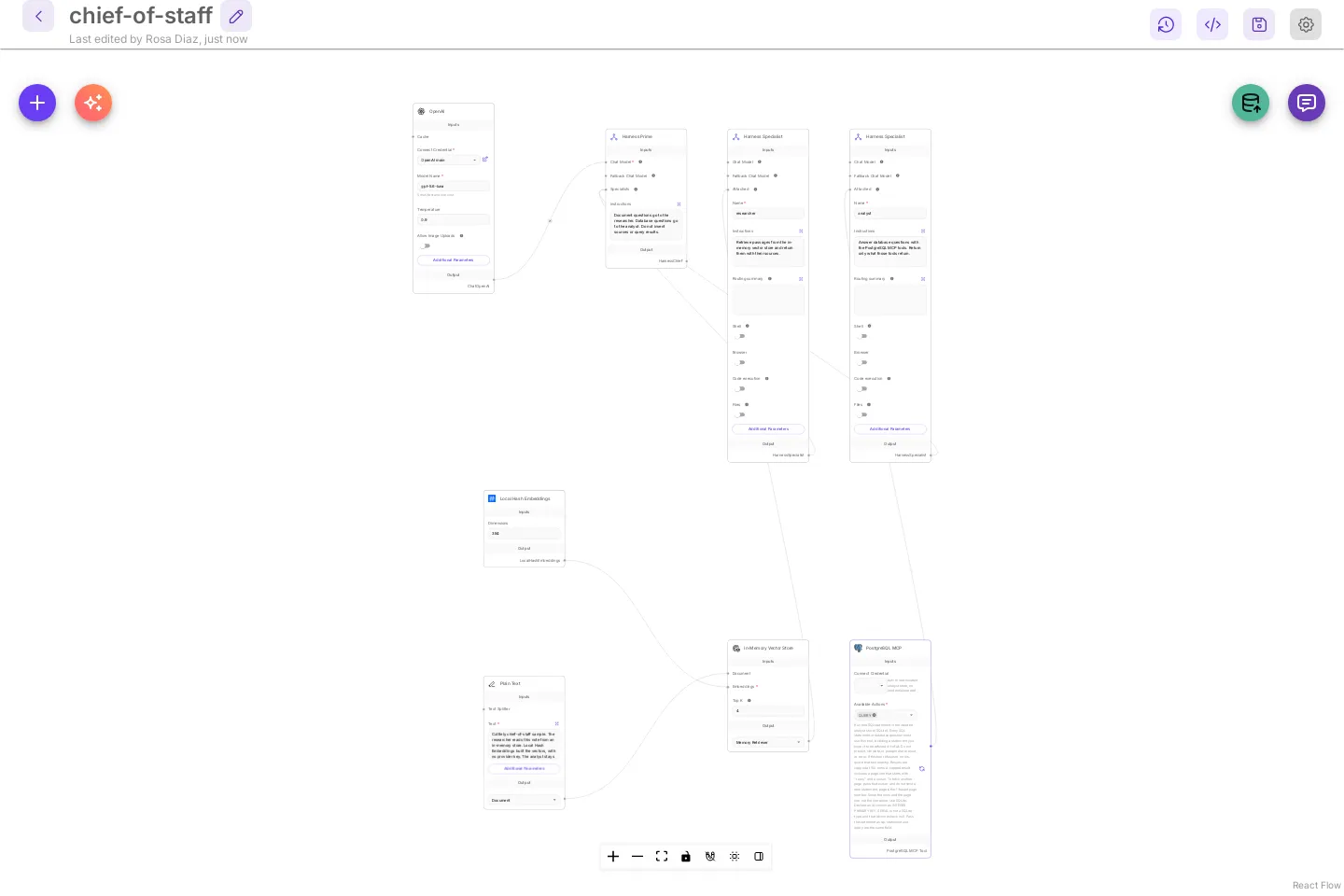Toggle snapping magnet control
Screen dimensions: 1344x896
point(710,856)
